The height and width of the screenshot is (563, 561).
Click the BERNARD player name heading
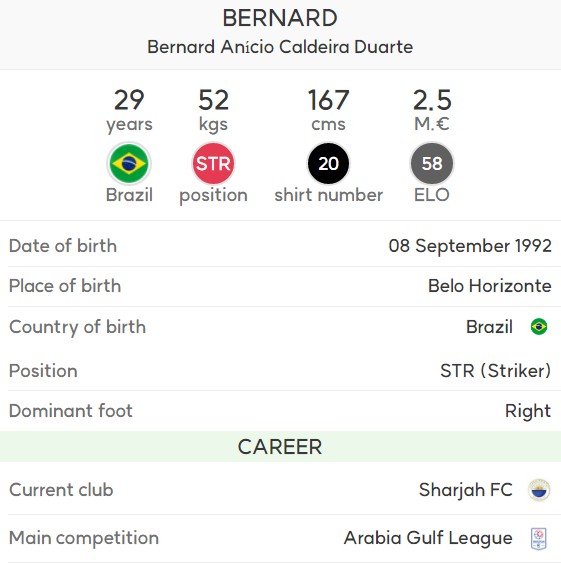[x=280, y=18]
